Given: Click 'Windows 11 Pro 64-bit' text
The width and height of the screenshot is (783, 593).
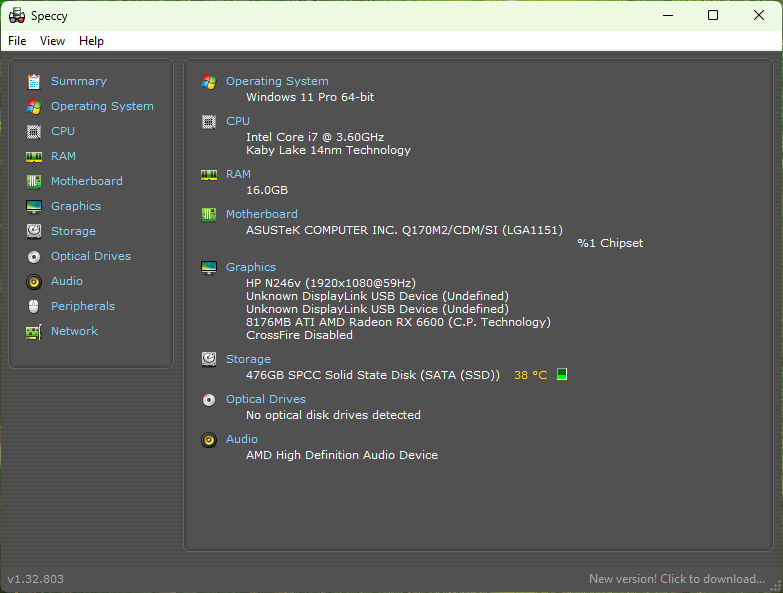Looking at the screenshot, I should coord(310,97).
